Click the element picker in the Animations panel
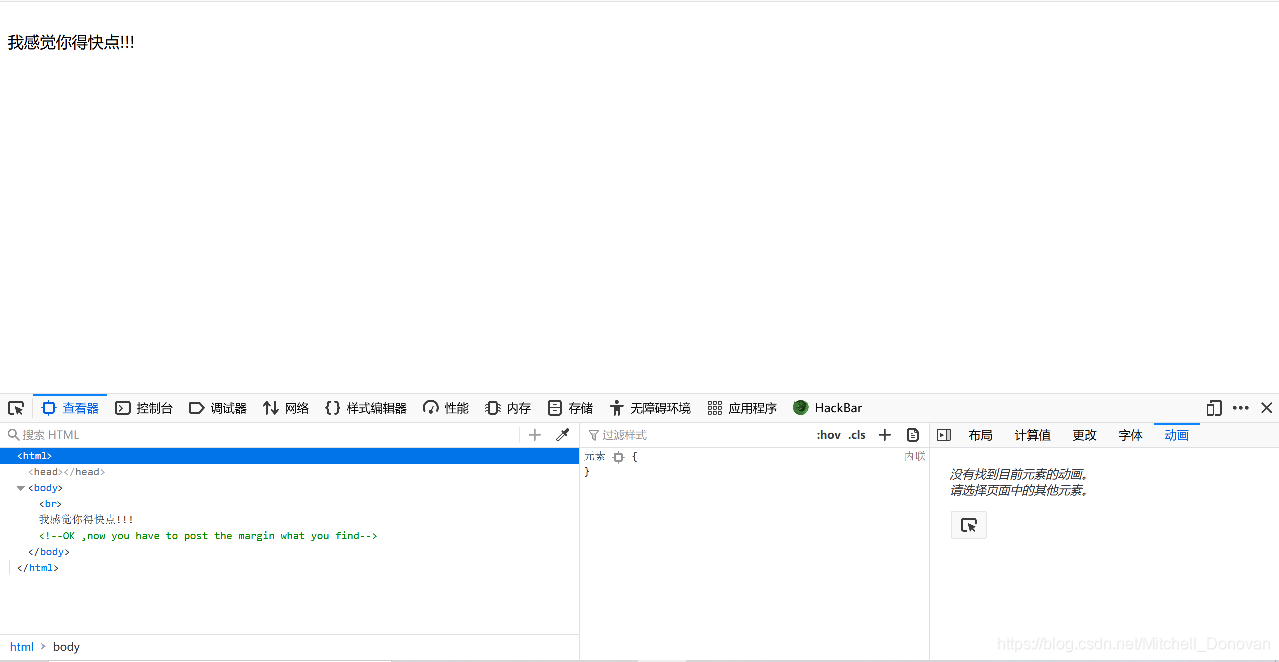Viewport: 1279px width, 662px height. (968, 524)
